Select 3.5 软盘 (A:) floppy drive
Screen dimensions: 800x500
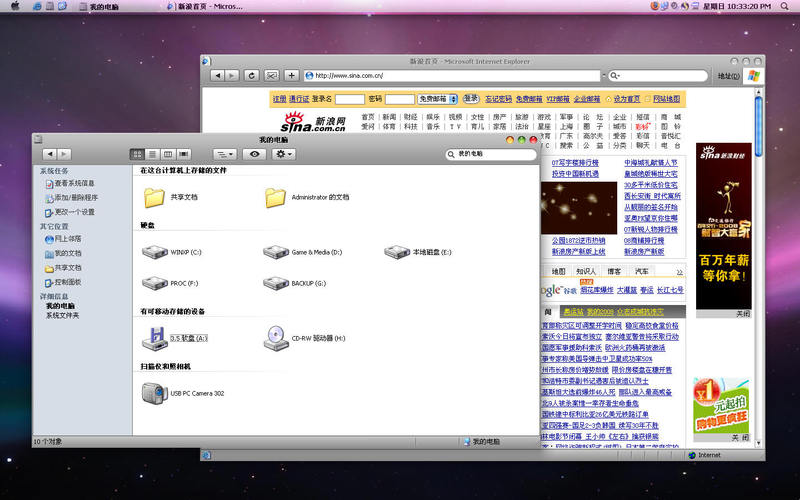point(174,338)
